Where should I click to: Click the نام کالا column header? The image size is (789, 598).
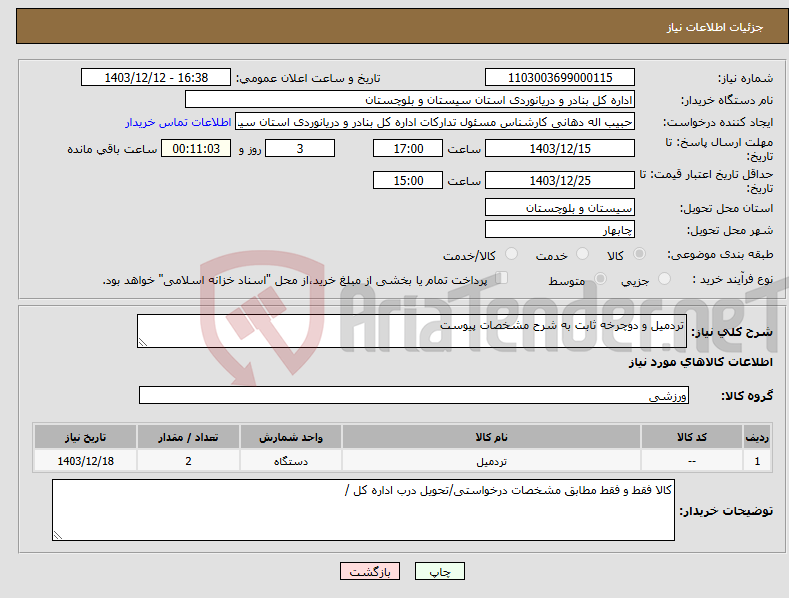[491, 437]
